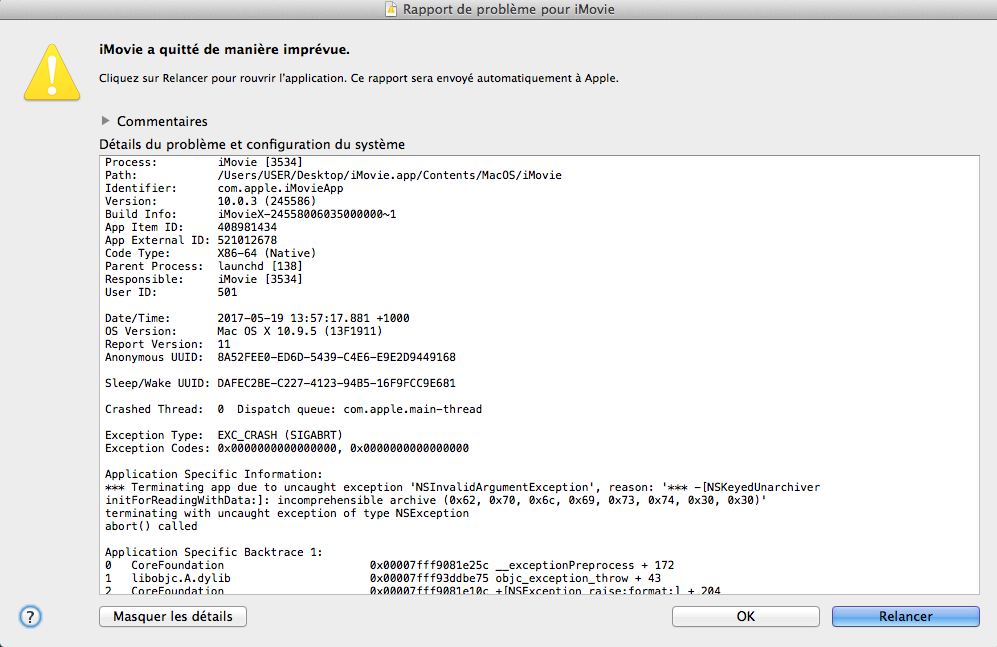Click the Date/Time line in report
Viewport: 997px width, 647px height.
click(257, 318)
